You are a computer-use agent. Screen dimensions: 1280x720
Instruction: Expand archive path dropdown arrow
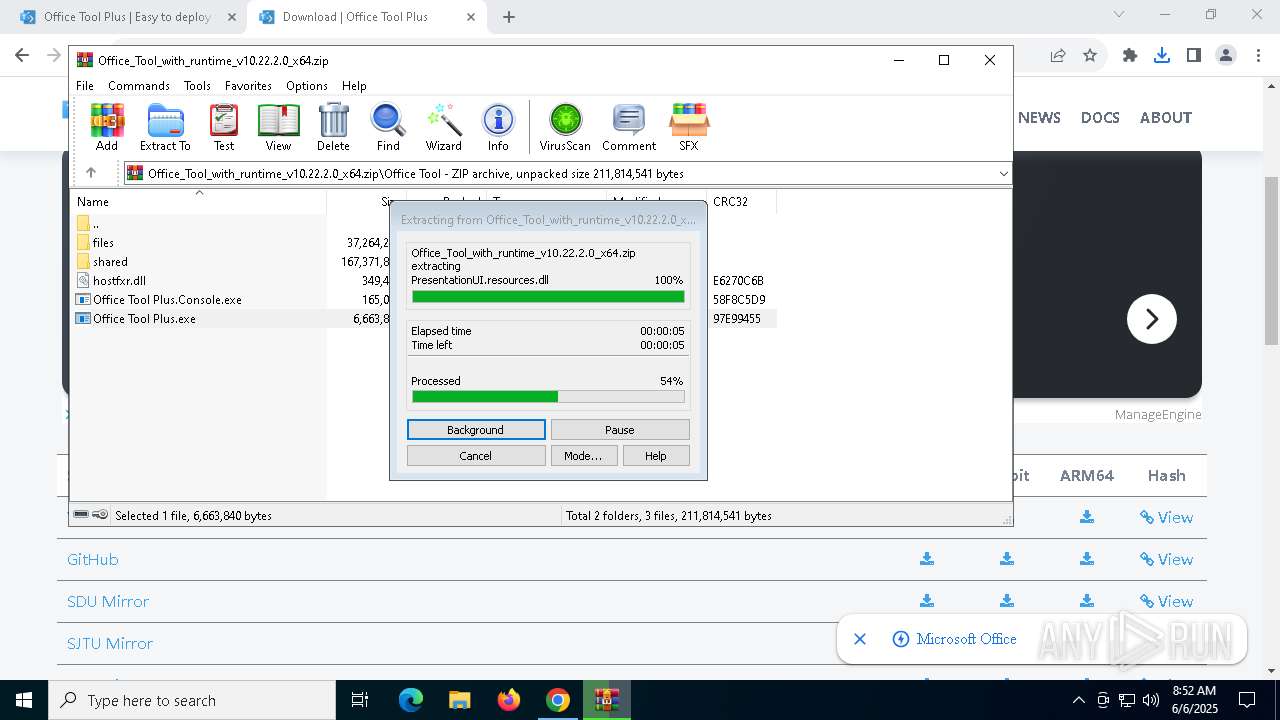pos(1003,173)
